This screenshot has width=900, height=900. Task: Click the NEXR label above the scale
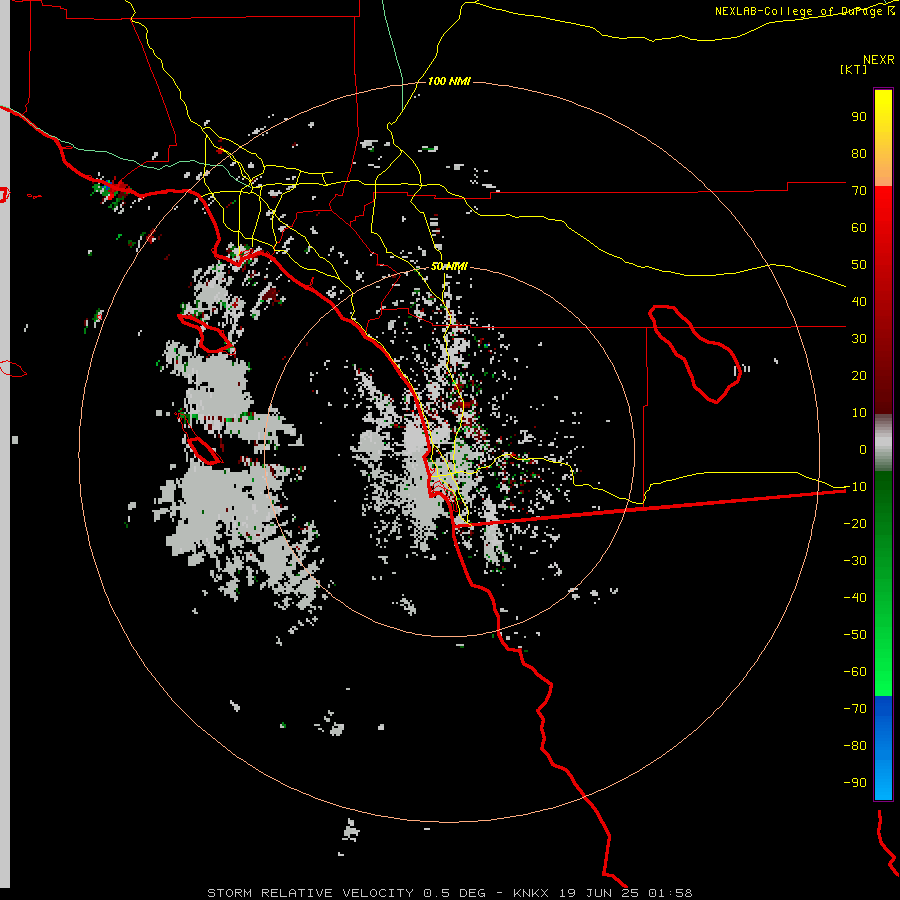[x=879, y=60]
